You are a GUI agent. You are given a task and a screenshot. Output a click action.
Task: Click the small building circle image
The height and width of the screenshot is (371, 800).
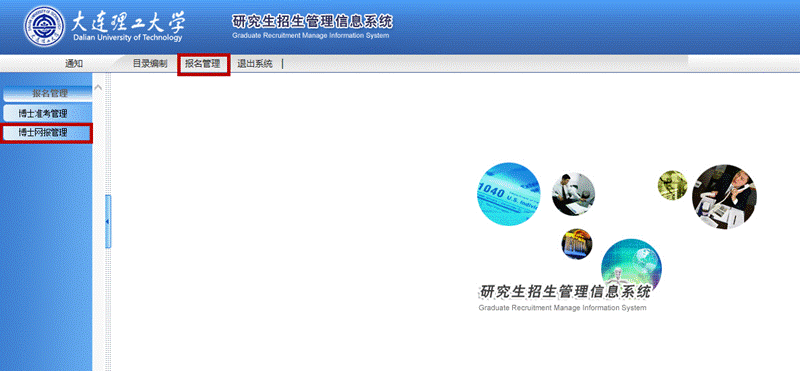[x=577, y=244]
